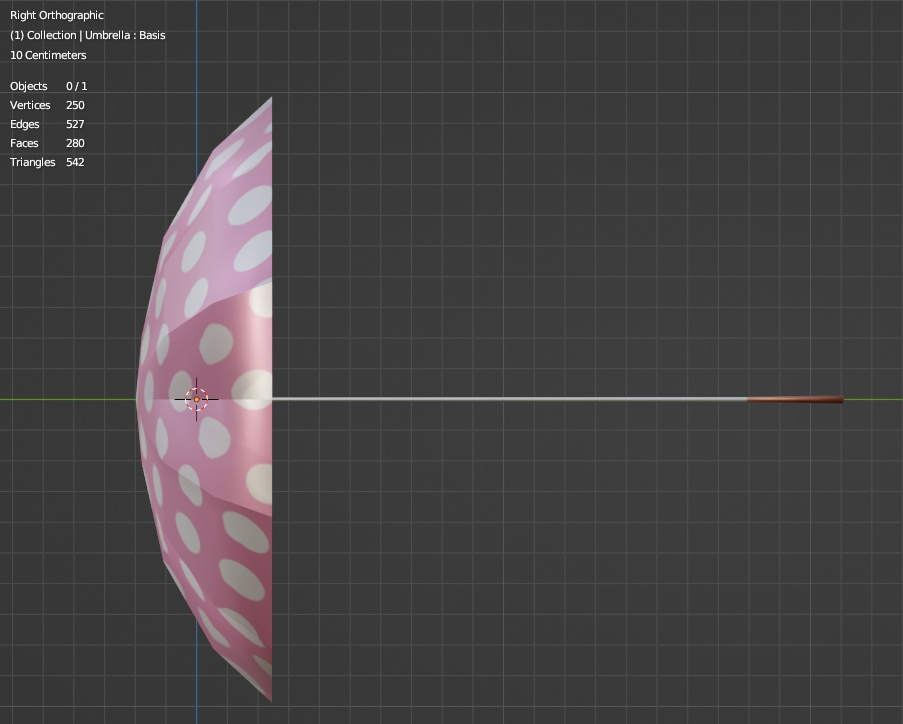Click the 10 Centimeters scale indicator
Image resolution: width=903 pixels, height=724 pixels.
pos(46,55)
